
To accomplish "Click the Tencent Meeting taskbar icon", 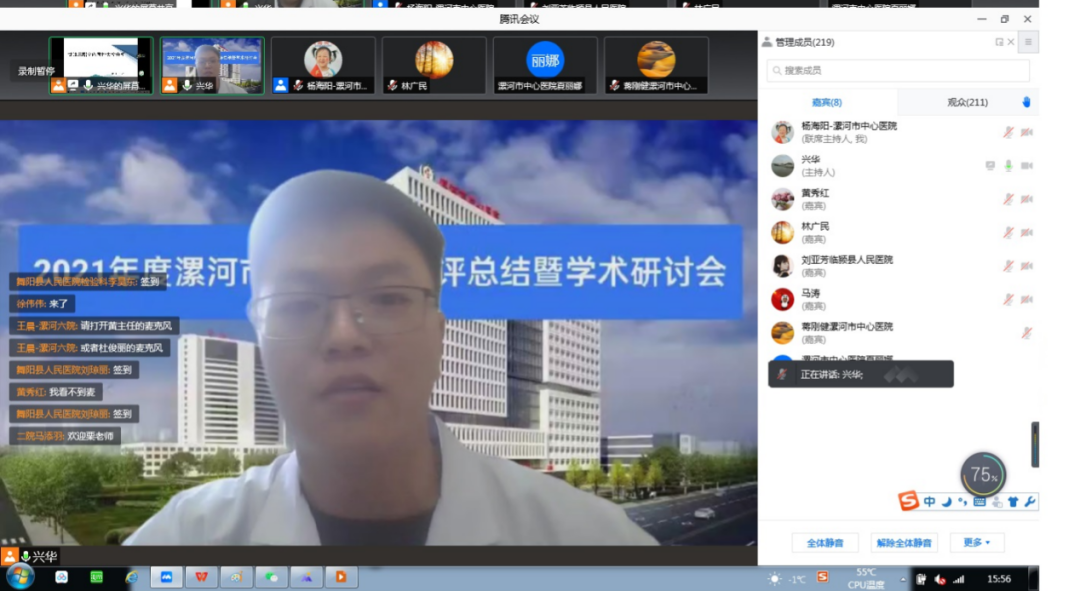I will 167,577.
